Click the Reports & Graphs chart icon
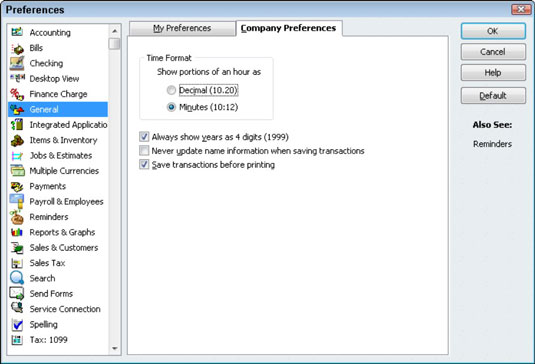Viewport: 535px width, 364px height. coord(17,232)
